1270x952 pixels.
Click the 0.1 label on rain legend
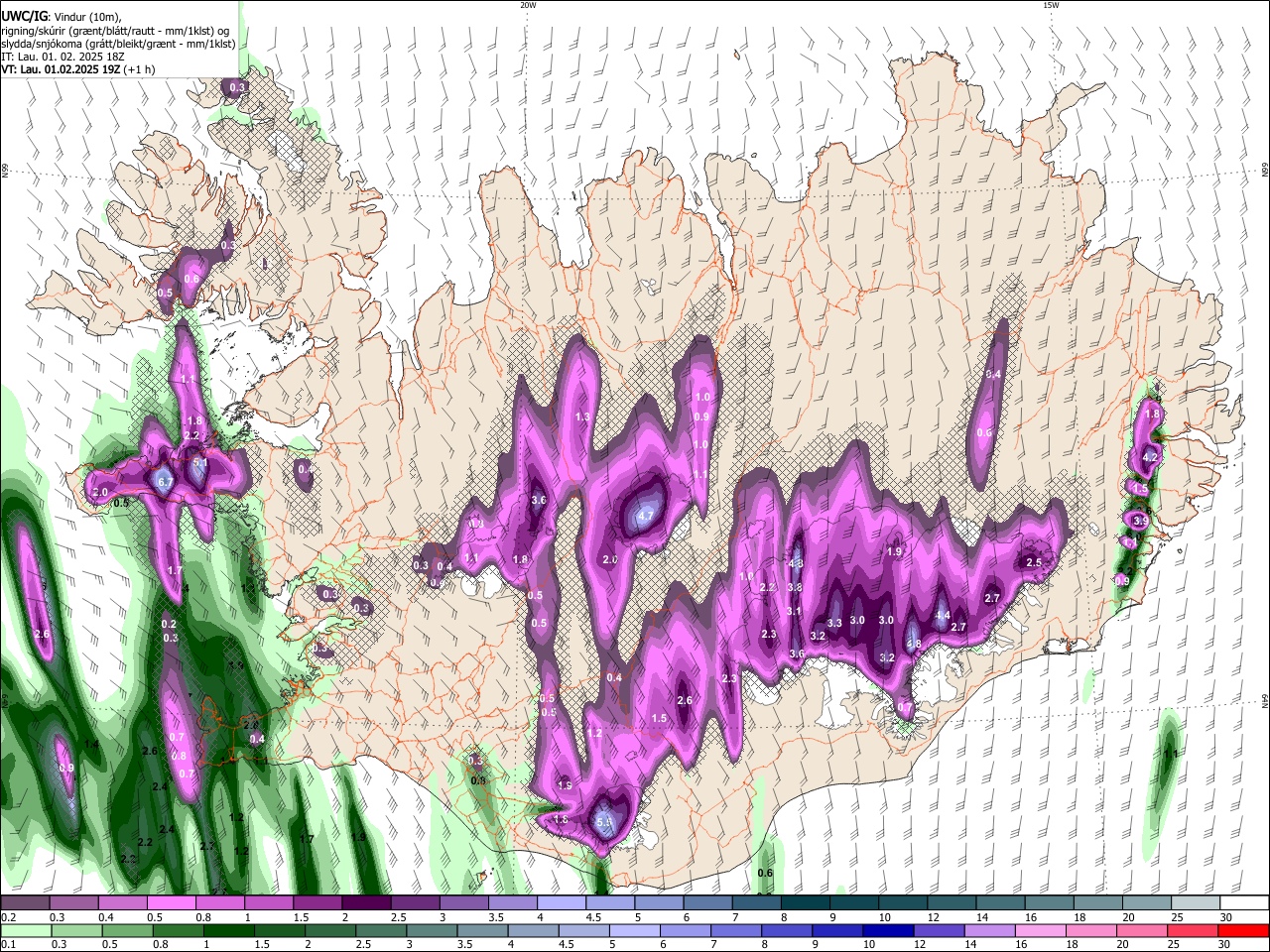pos(8,945)
